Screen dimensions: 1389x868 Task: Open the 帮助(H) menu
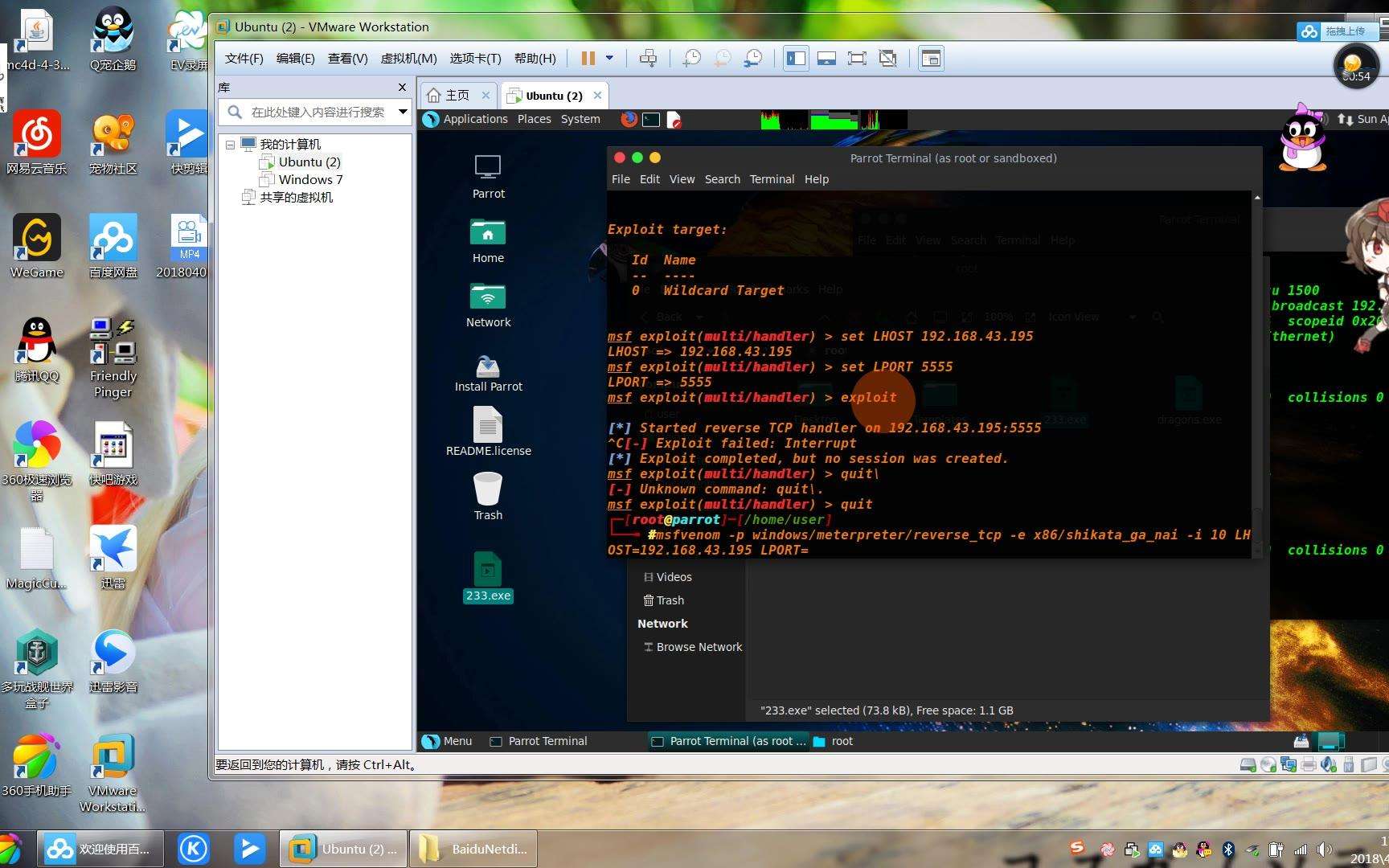coord(535,59)
